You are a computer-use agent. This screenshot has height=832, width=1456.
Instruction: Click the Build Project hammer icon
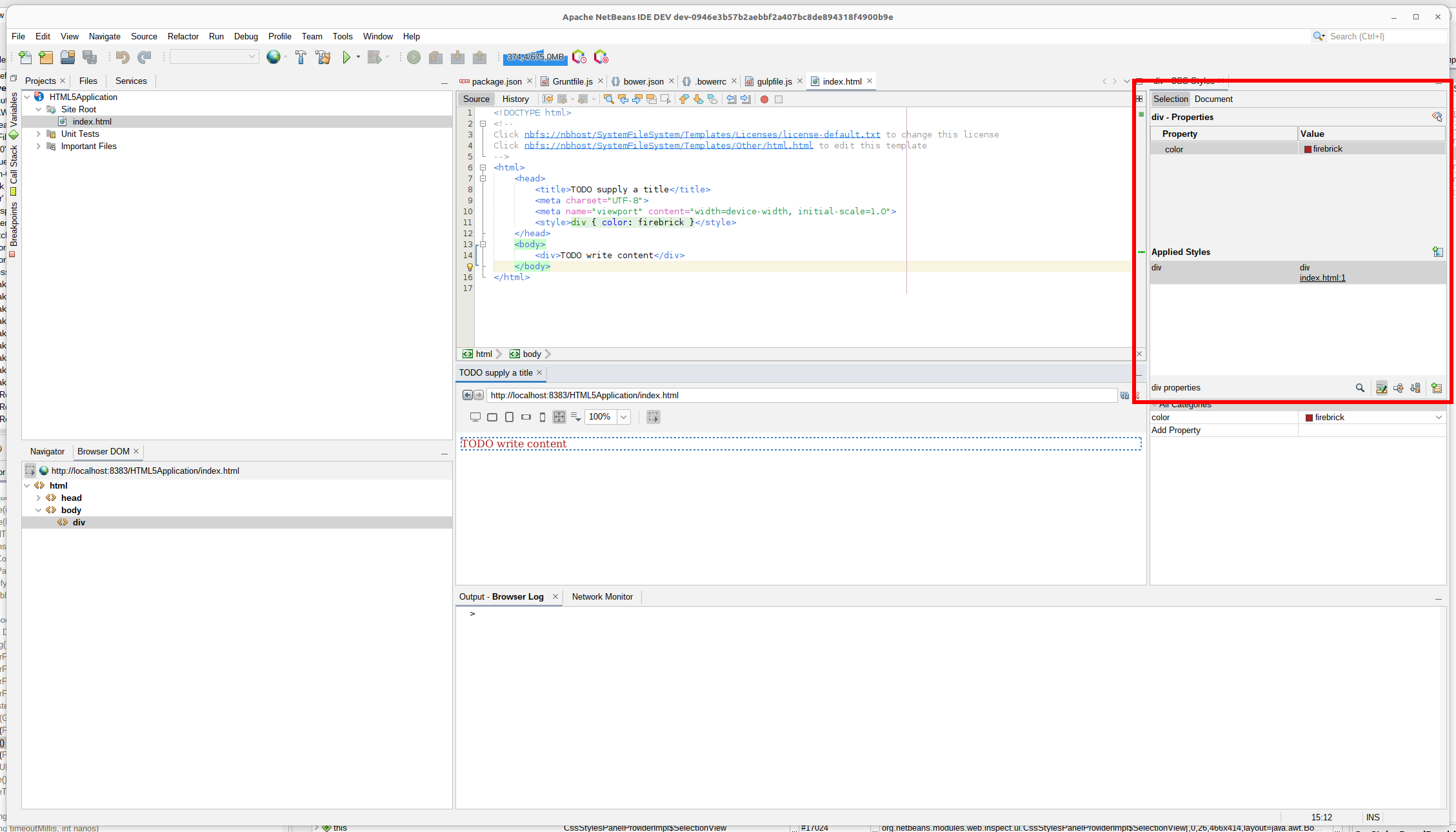click(301, 57)
